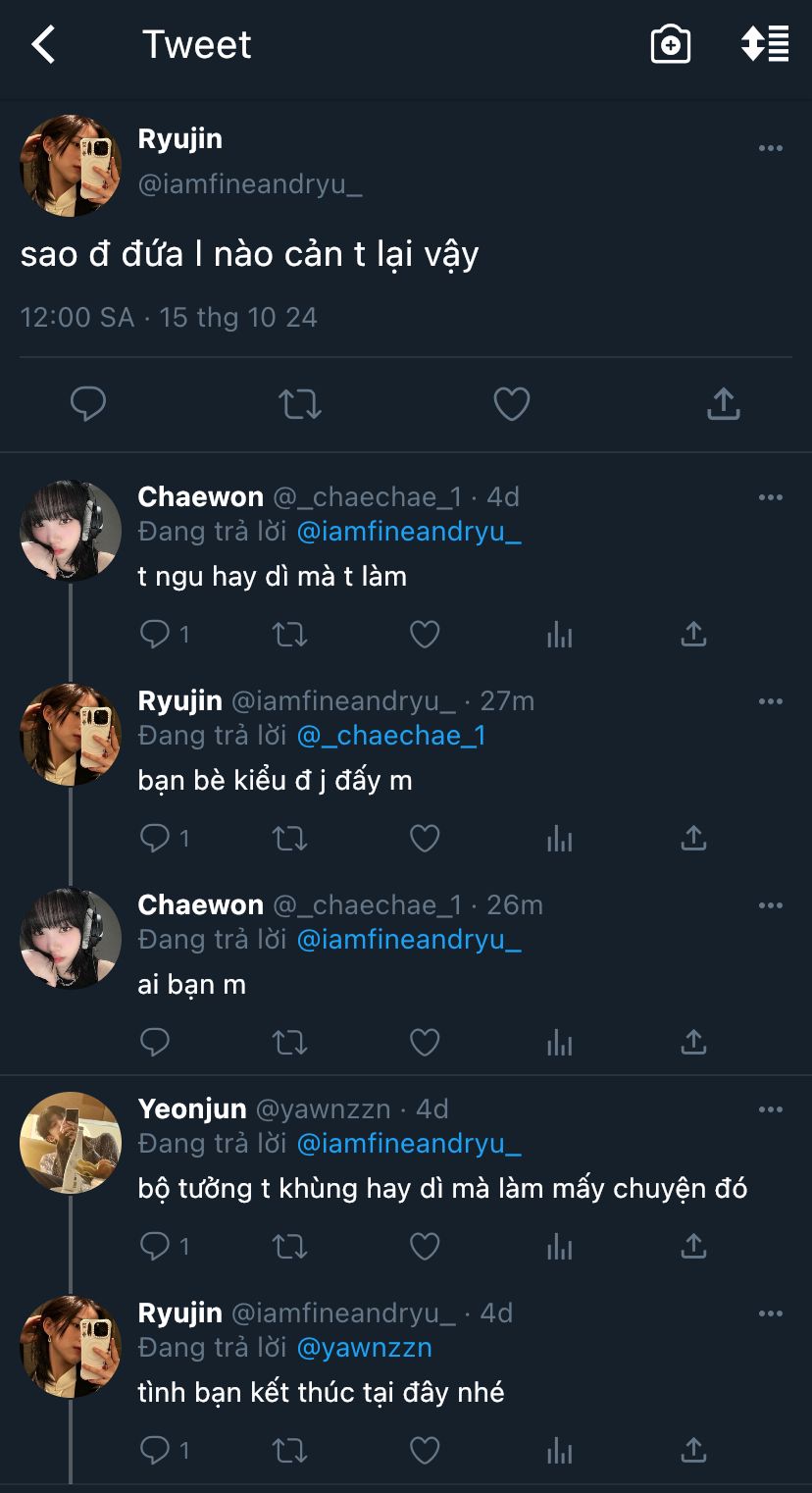Viewport: 812px width, 1493px height.
Task: Tap the Ryujin display name at top
Action: (x=180, y=139)
